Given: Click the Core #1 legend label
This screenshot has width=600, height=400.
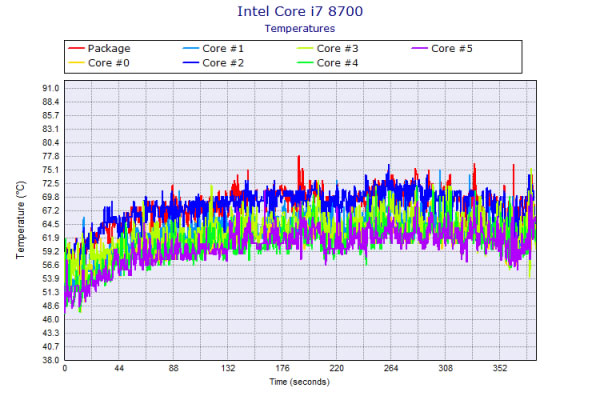Looking at the screenshot, I should pyautogui.click(x=223, y=49).
